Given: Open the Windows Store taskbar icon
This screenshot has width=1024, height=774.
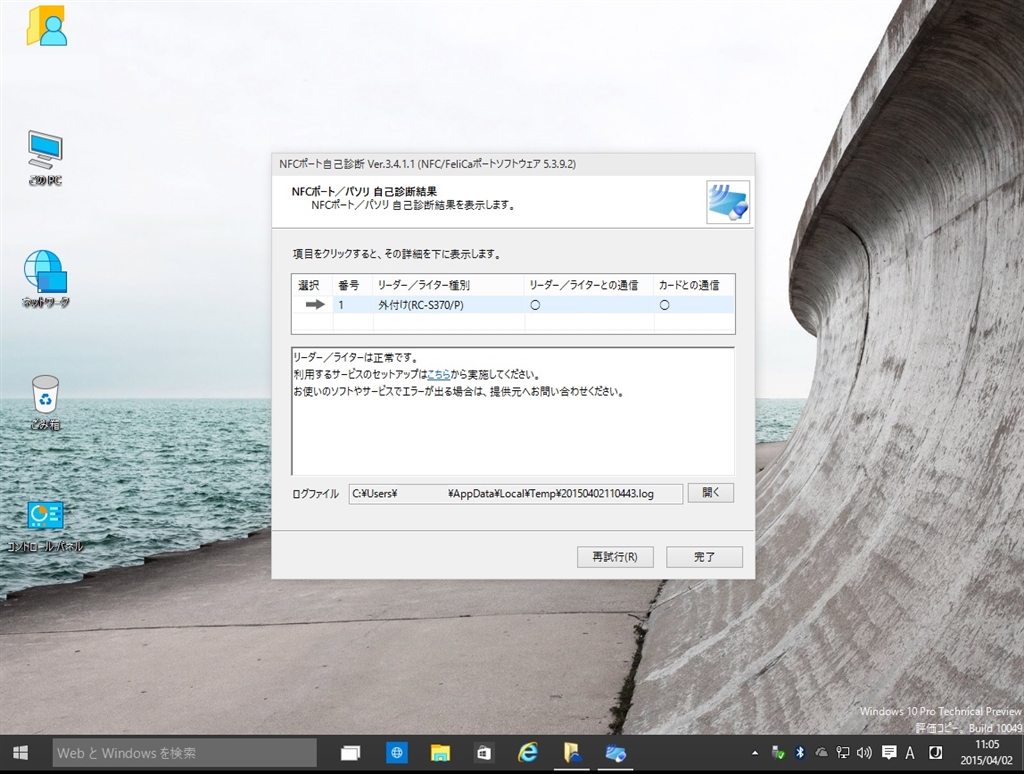Looking at the screenshot, I should [484, 753].
